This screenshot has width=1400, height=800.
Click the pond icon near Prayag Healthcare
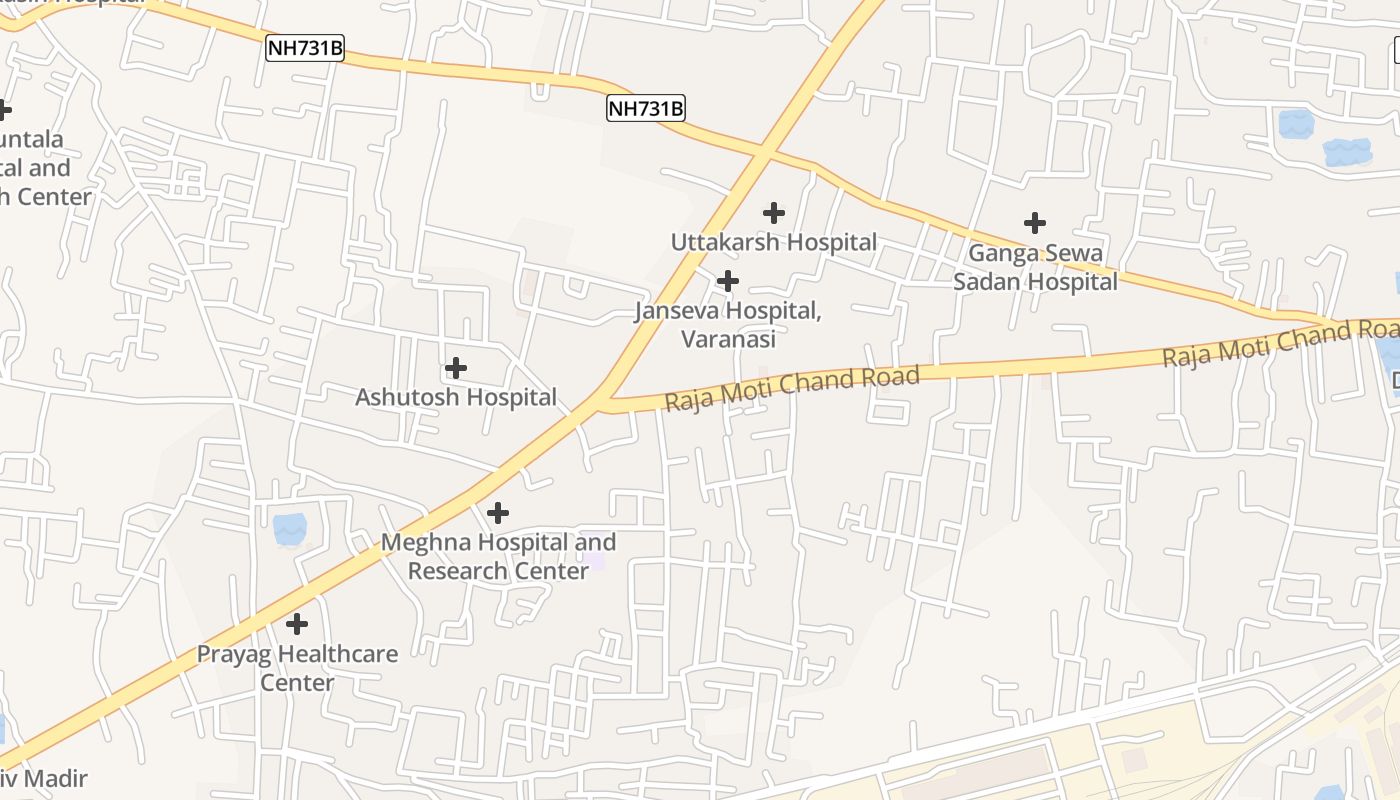[290, 529]
